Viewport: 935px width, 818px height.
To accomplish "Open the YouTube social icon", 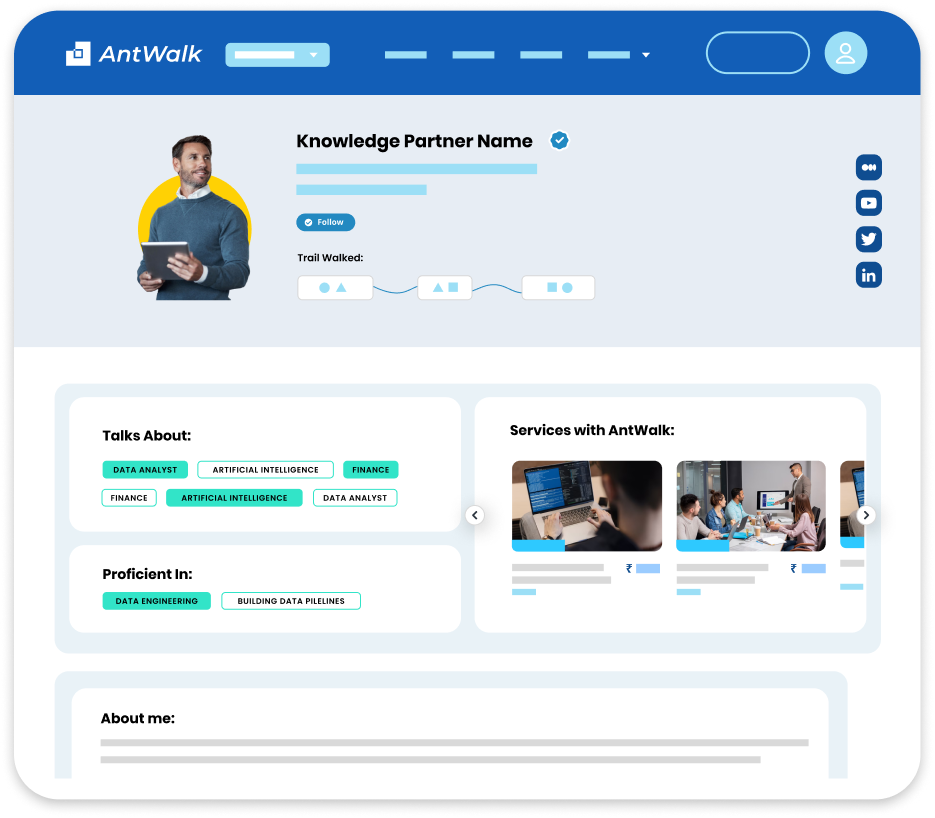I will tap(868, 203).
